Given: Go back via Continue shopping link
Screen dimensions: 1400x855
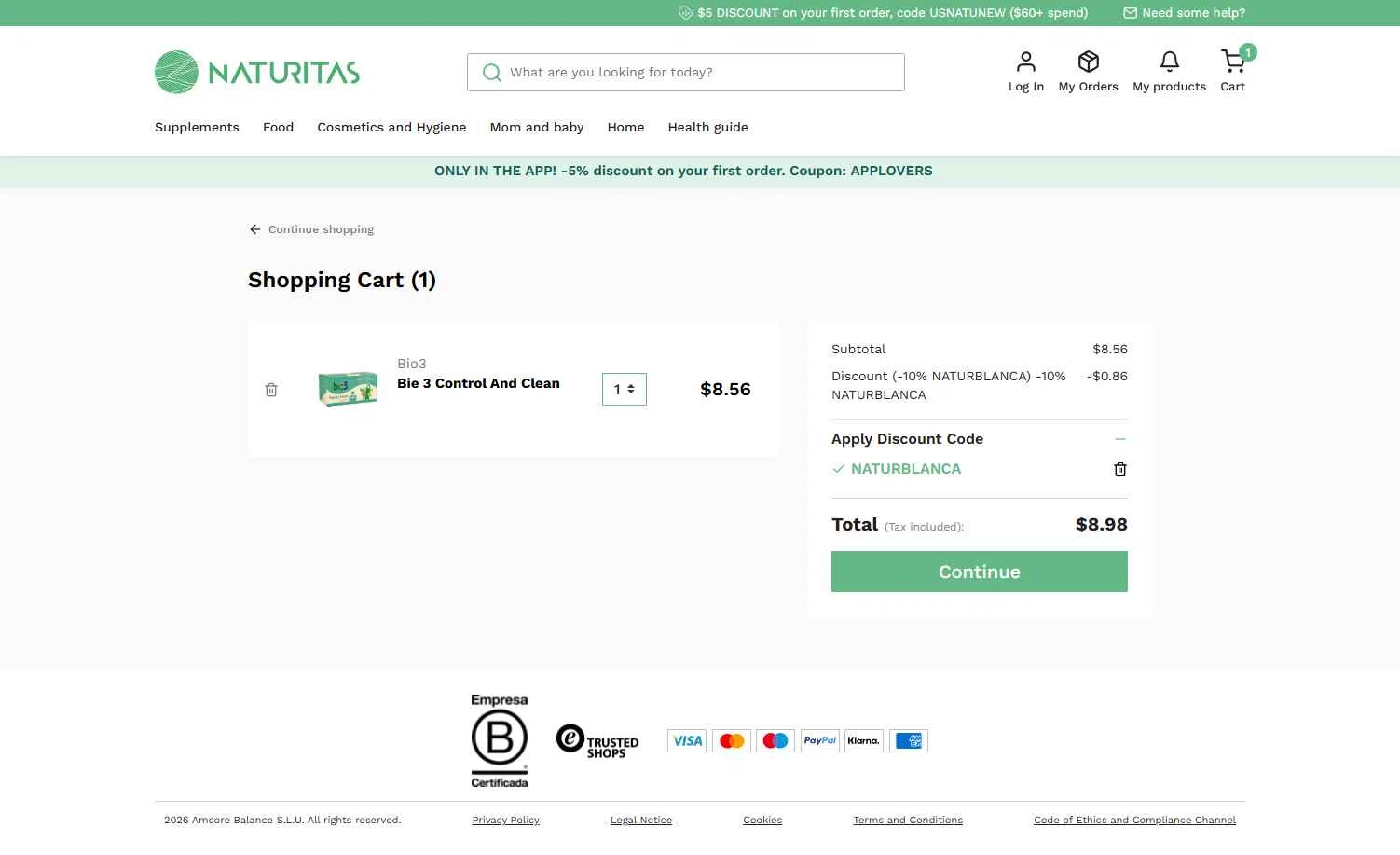Looking at the screenshot, I should point(311,229).
